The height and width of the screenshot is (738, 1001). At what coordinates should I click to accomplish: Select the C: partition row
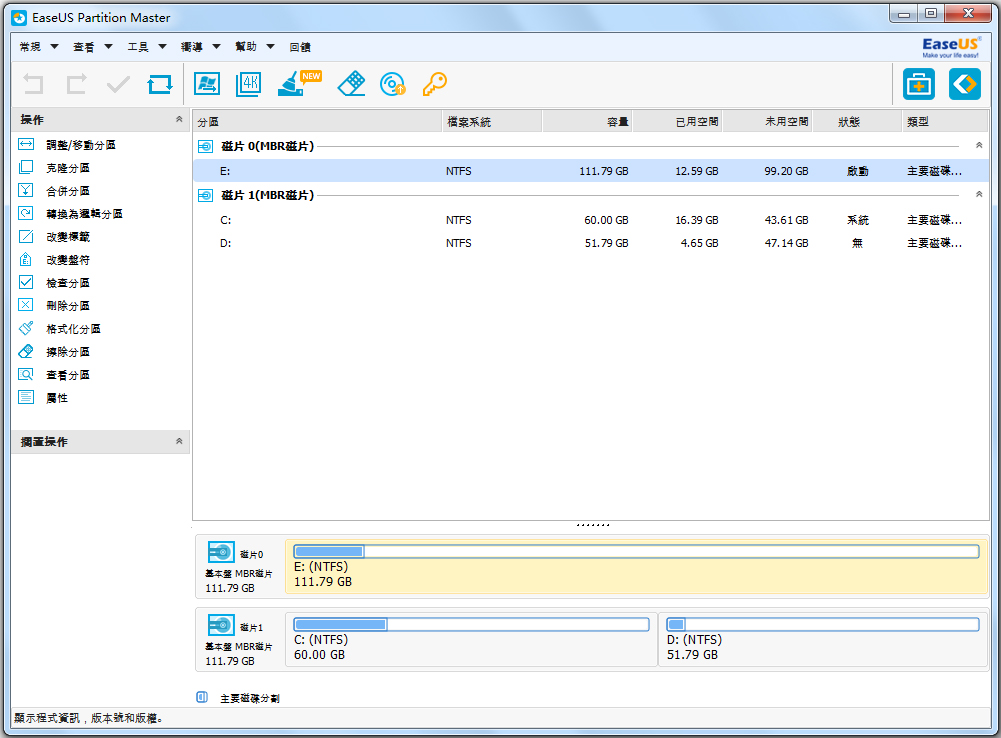591,220
